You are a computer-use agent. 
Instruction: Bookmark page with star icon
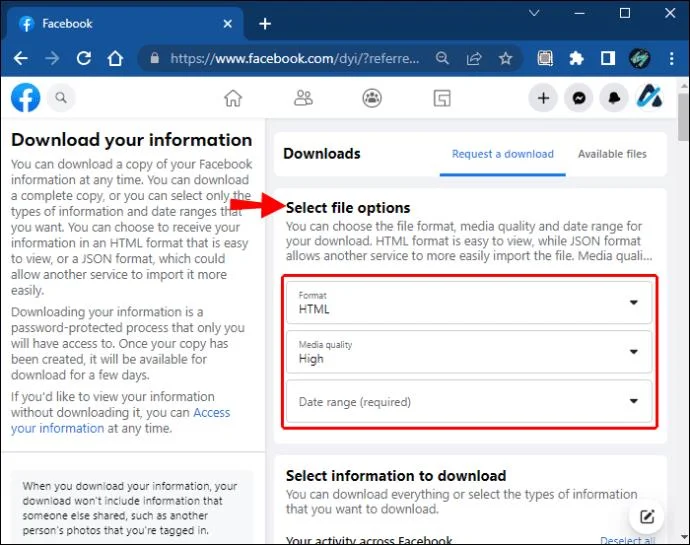[505, 58]
